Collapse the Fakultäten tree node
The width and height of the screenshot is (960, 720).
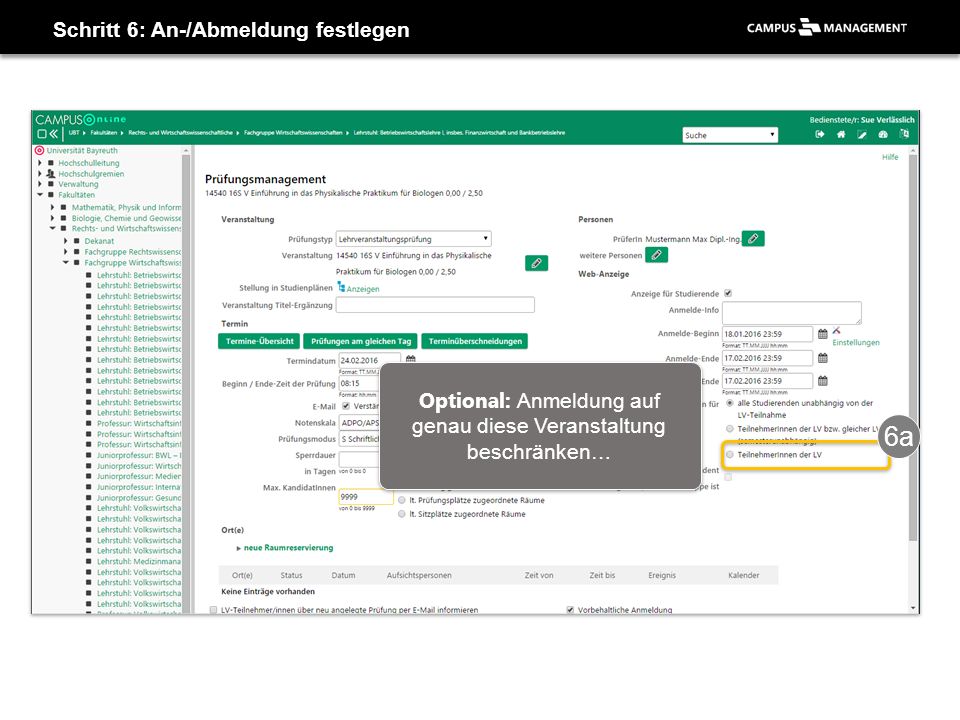pos(40,195)
